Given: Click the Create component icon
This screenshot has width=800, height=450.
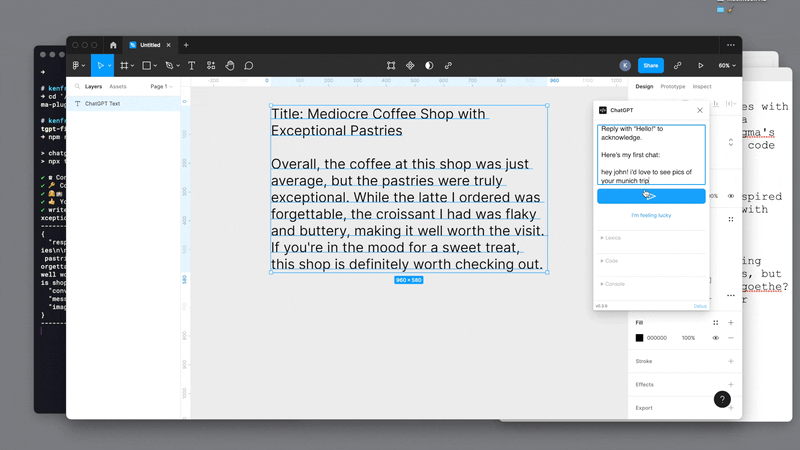Looking at the screenshot, I should point(410,65).
